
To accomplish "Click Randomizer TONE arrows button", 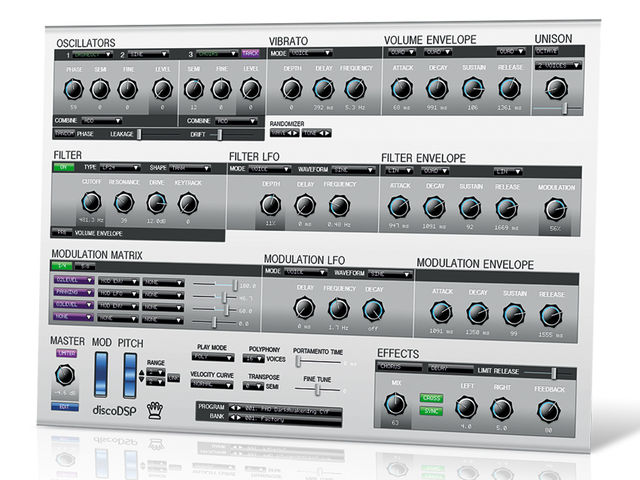I will pos(316,133).
